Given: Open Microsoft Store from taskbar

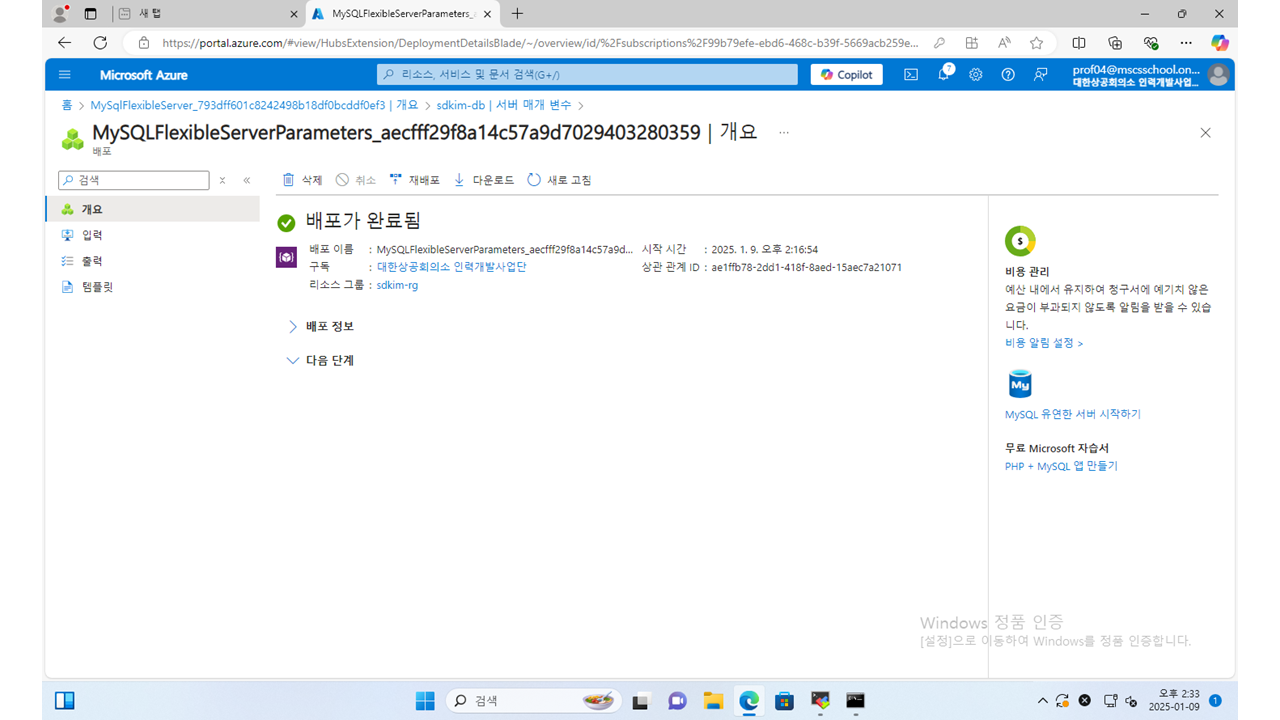Looking at the screenshot, I should click(785, 701).
